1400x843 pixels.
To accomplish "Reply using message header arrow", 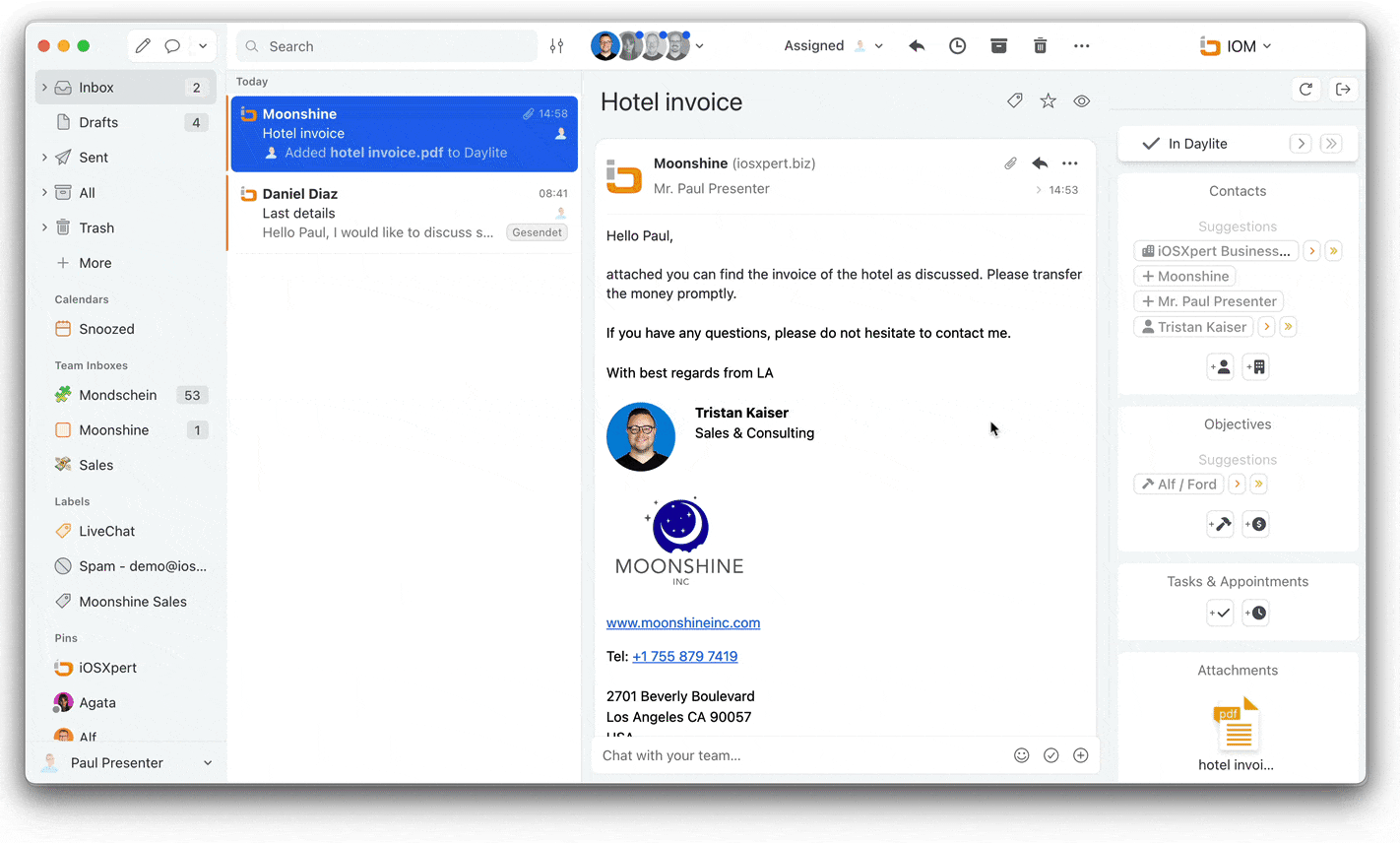I will (x=1040, y=163).
